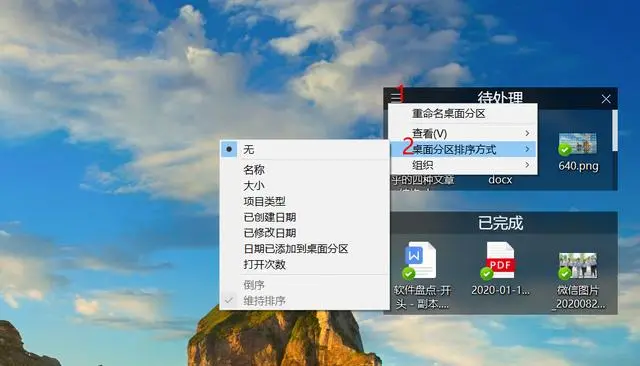Sort by 项目类型
This screenshot has width=640, height=366.
tap(304, 201)
